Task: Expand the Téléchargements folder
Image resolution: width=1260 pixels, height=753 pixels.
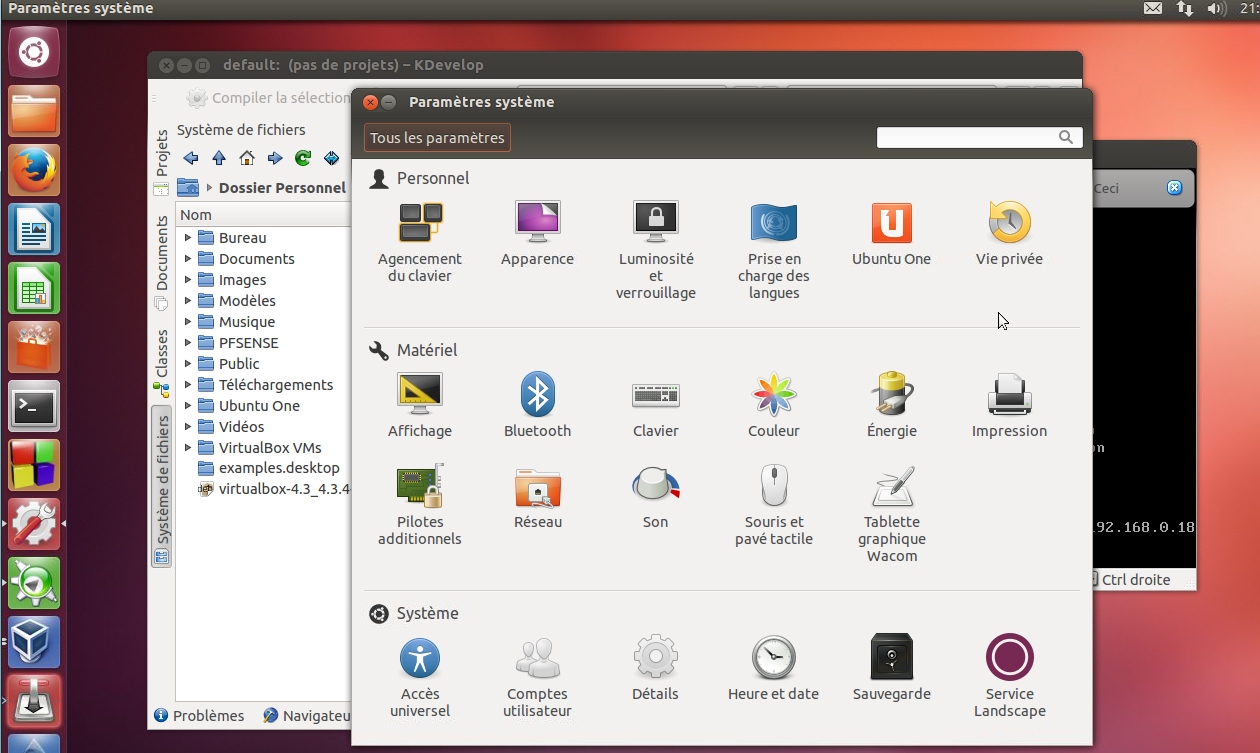Action: (x=187, y=385)
